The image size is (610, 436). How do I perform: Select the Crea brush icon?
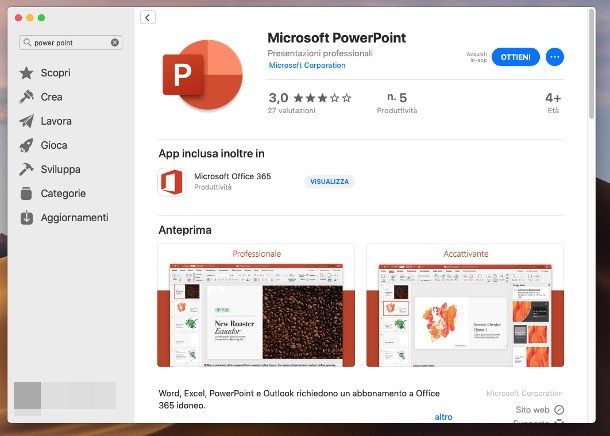coord(26,97)
